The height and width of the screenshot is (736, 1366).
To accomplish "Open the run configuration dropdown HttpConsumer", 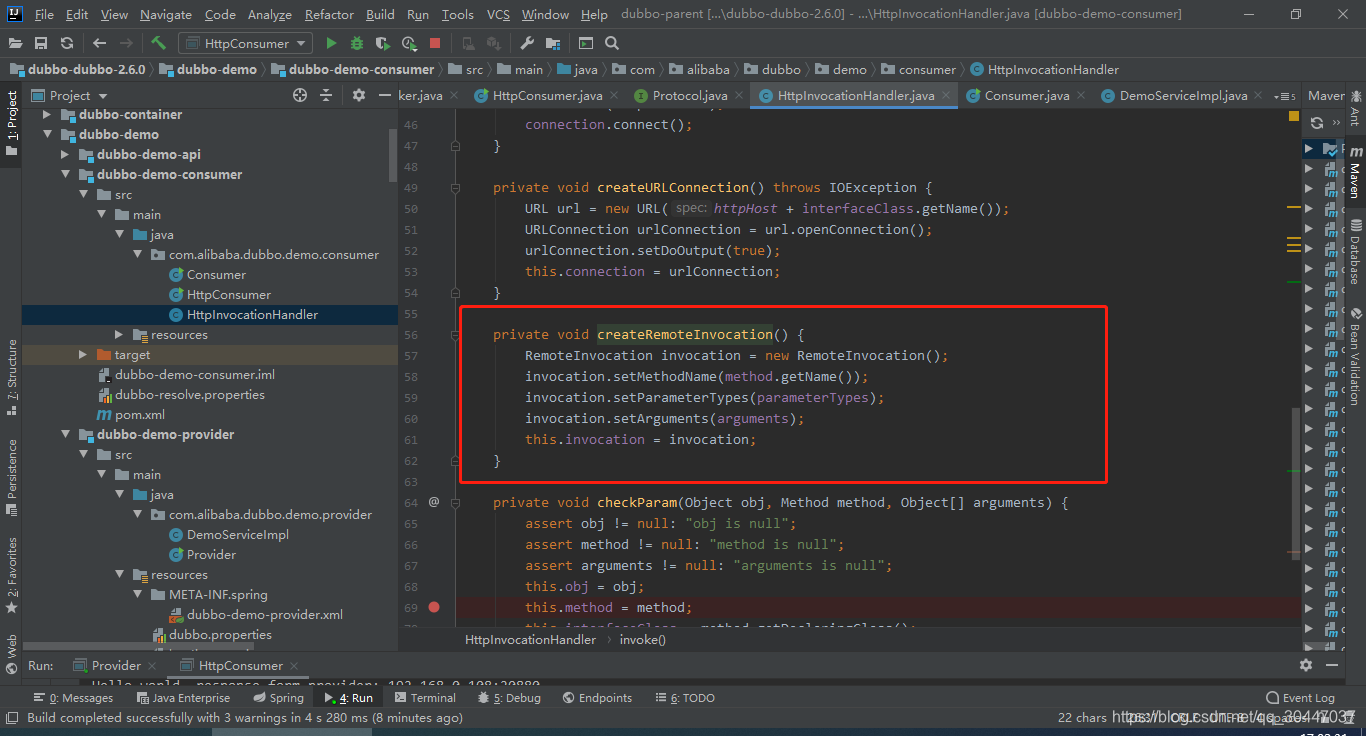I will click(x=245, y=43).
